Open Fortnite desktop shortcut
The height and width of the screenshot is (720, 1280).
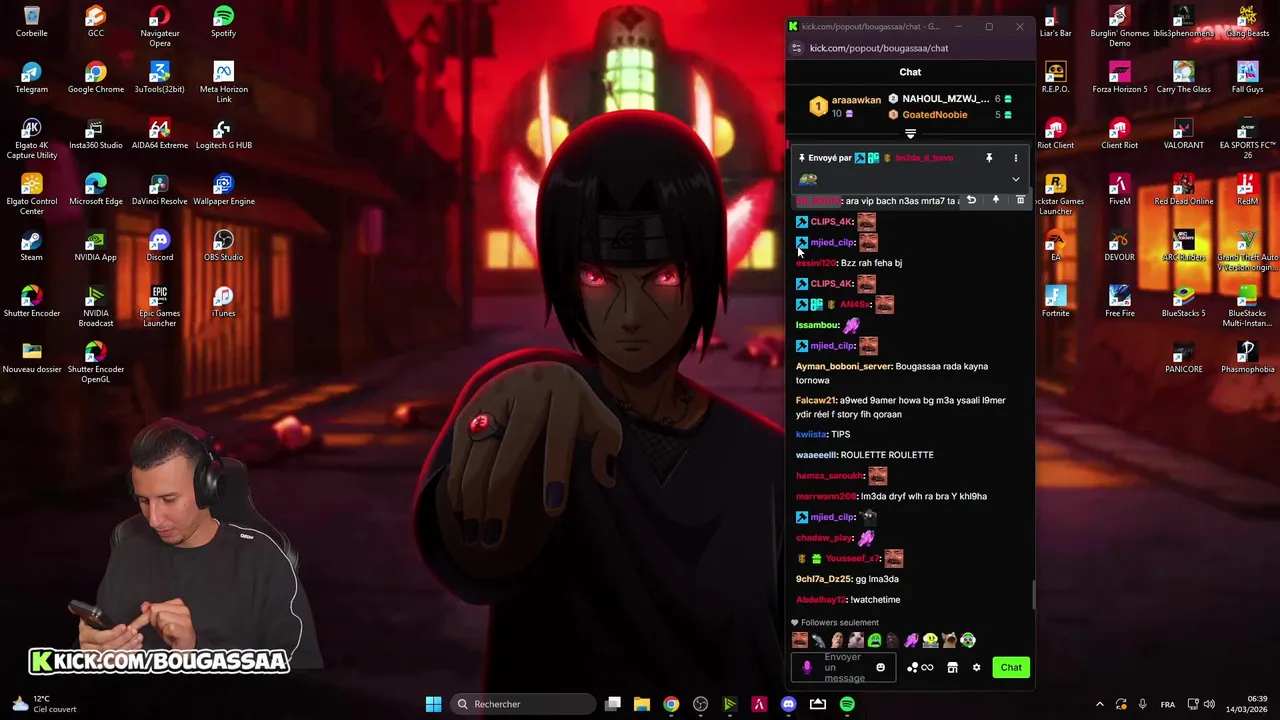click(1056, 302)
